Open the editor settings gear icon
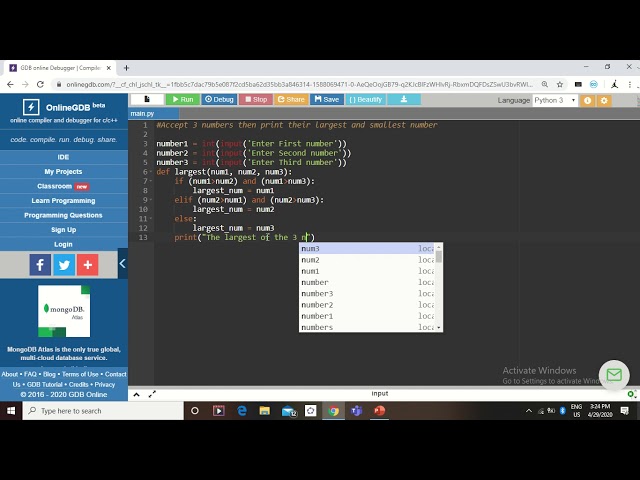The width and height of the screenshot is (640, 480). click(x=604, y=100)
